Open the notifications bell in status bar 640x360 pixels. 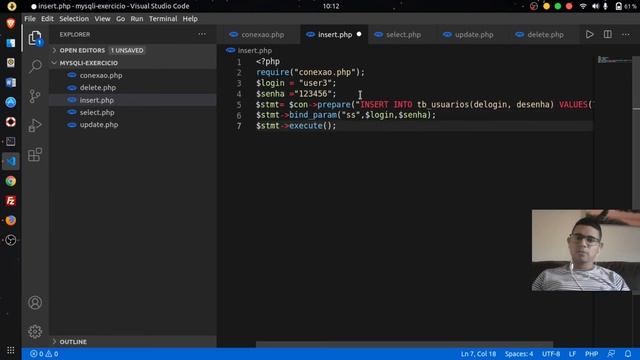pos(628,354)
